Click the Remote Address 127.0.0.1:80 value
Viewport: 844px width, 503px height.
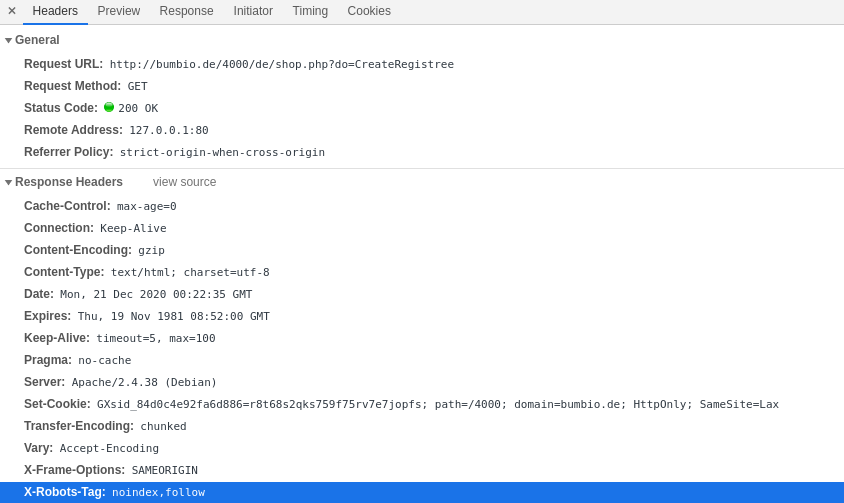pyautogui.click(x=168, y=130)
